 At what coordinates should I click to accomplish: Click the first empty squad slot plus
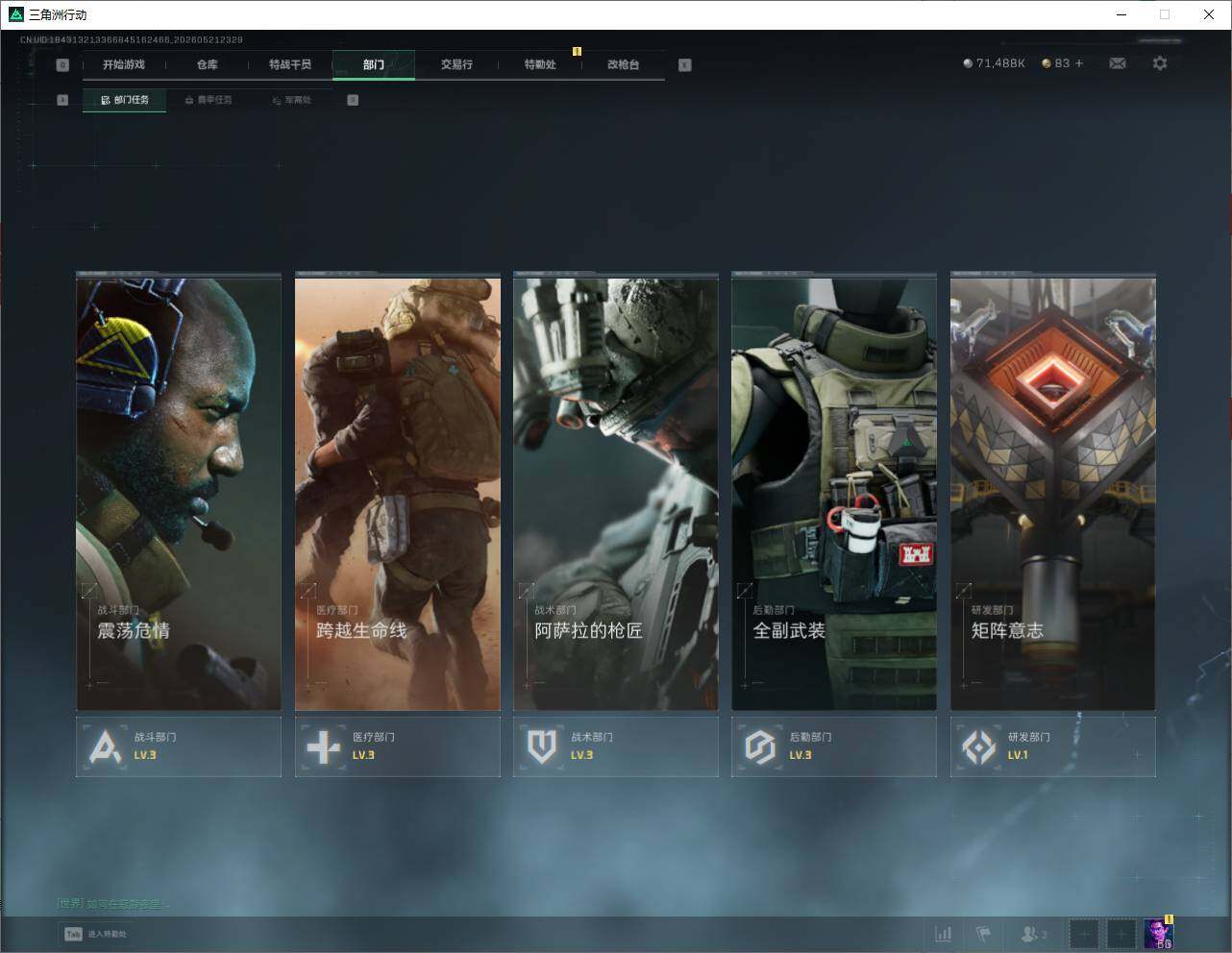point(1083,934)
